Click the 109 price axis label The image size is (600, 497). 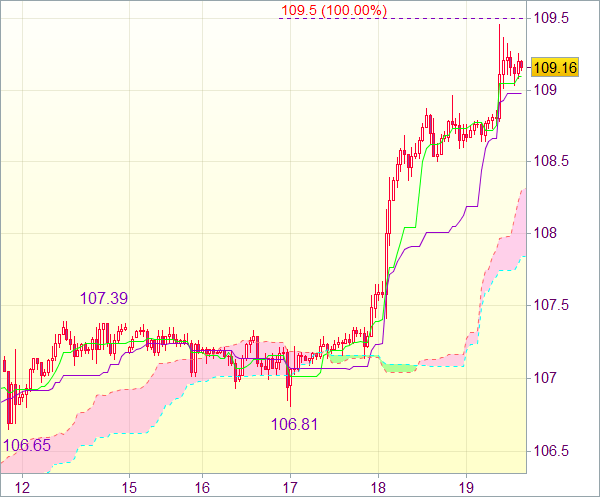point(545,90)
